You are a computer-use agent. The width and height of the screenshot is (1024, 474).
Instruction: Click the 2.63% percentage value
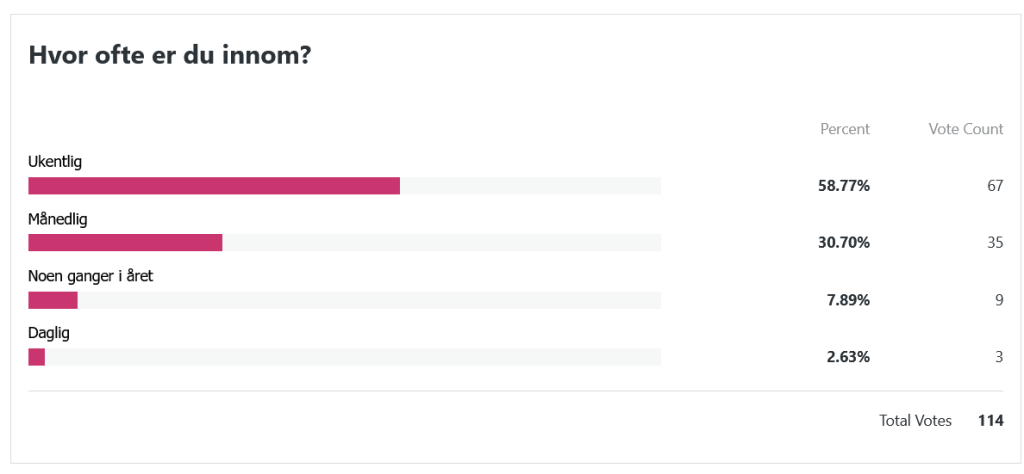pos(848,357)
